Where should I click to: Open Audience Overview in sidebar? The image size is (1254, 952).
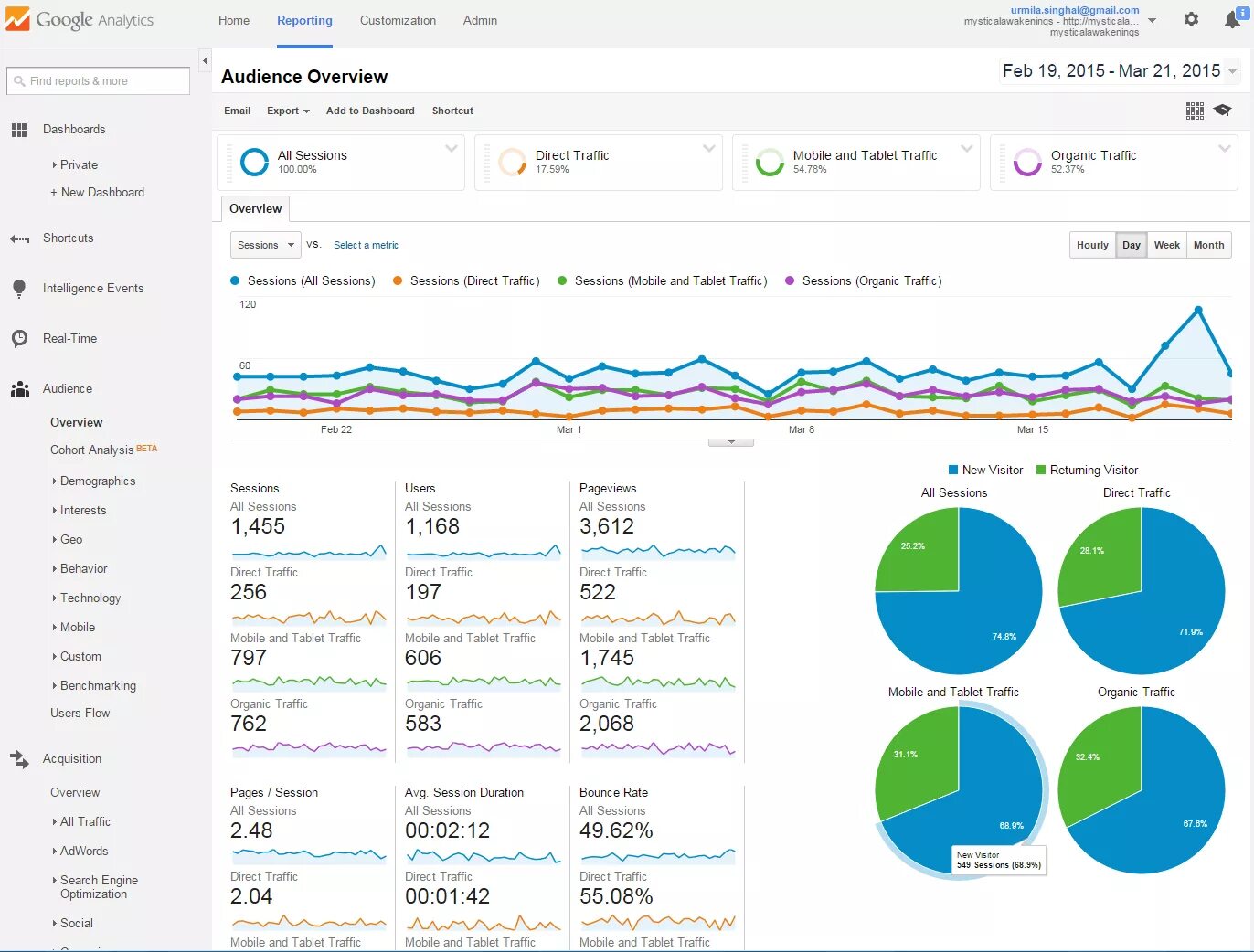[x=77, y=423]
